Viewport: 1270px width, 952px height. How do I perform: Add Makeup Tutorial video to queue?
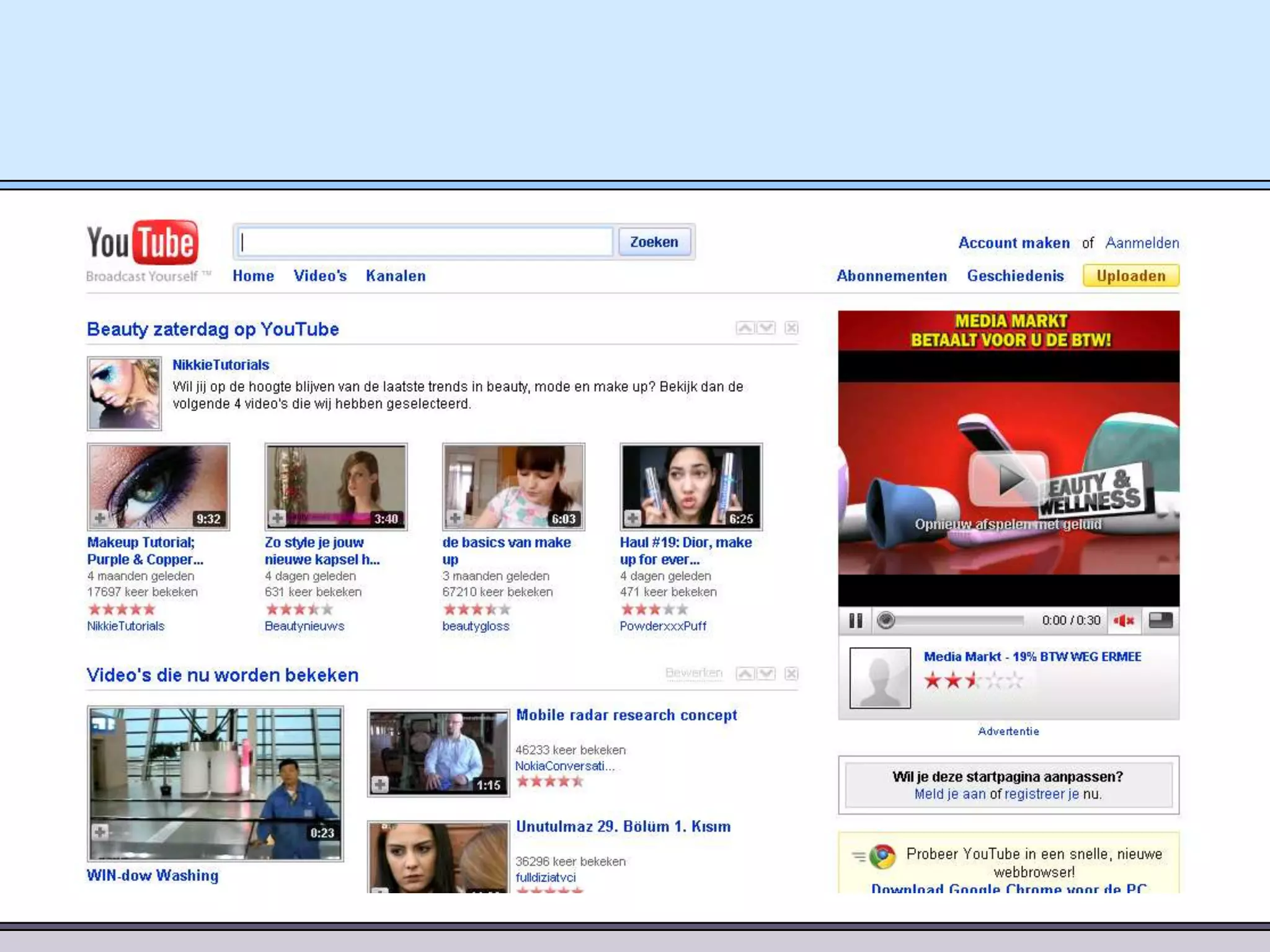(x=100, y=518)
